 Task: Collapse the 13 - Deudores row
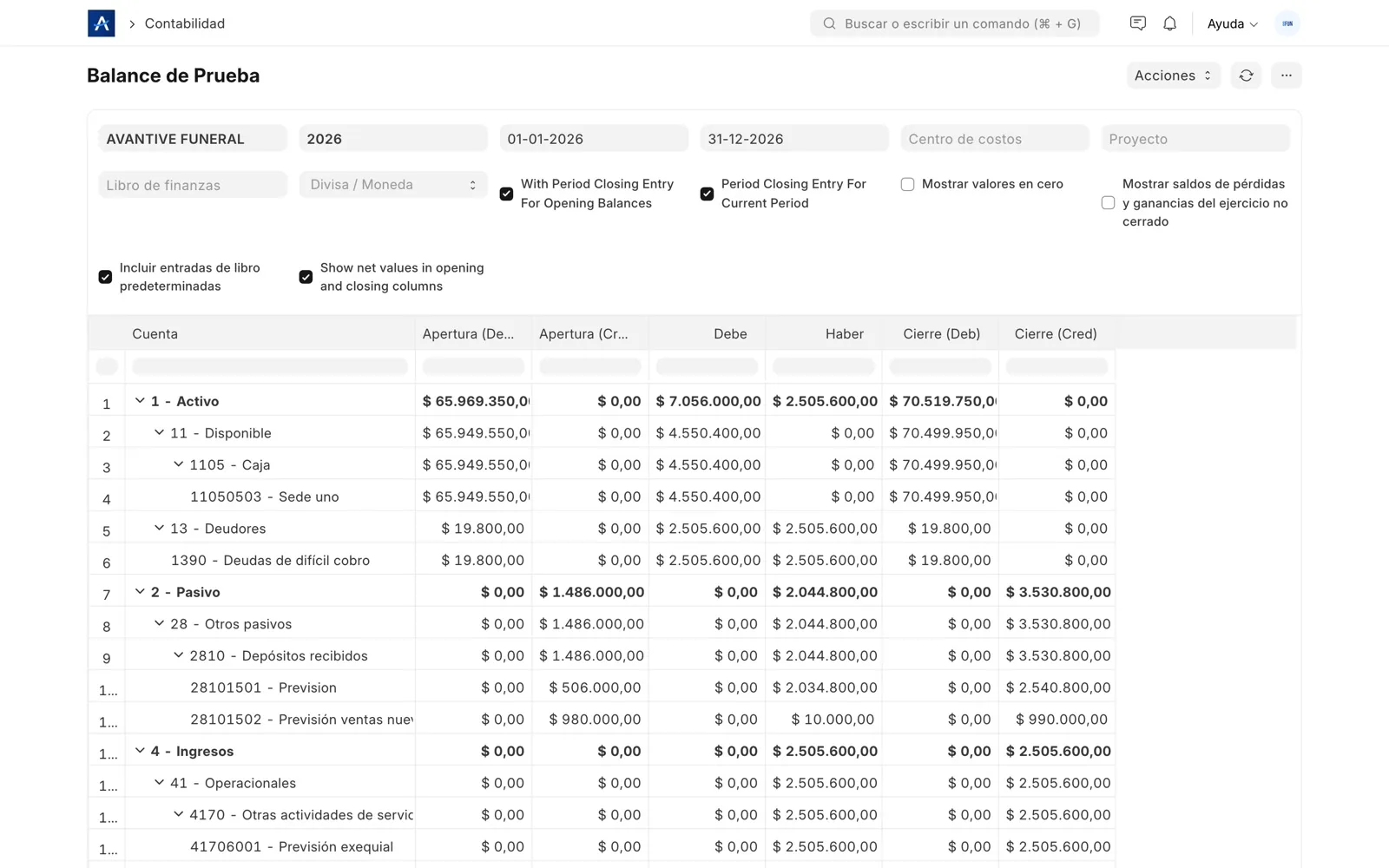[x=159, y=528]
